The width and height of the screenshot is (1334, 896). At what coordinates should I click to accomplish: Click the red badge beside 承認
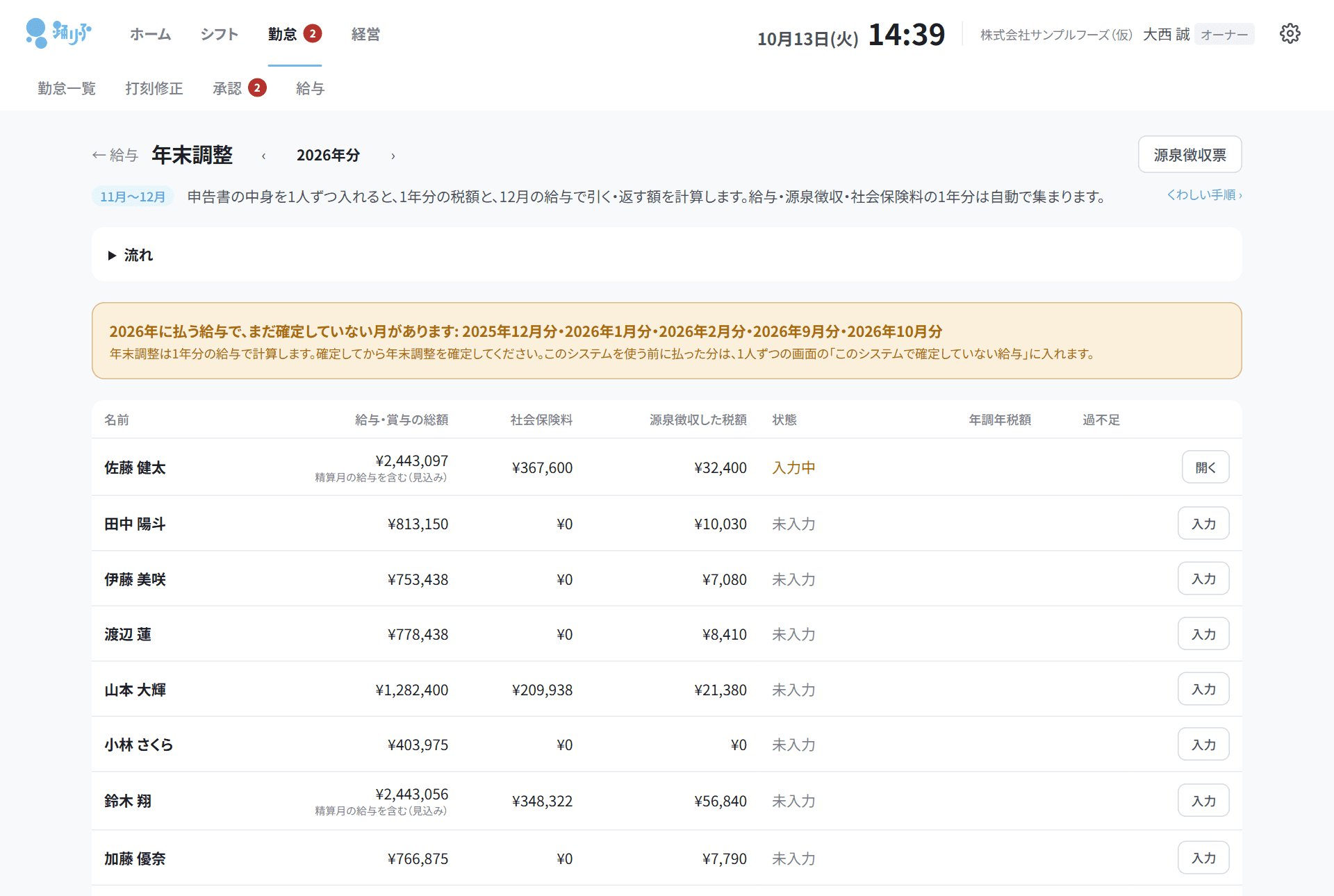pos(257,88)
